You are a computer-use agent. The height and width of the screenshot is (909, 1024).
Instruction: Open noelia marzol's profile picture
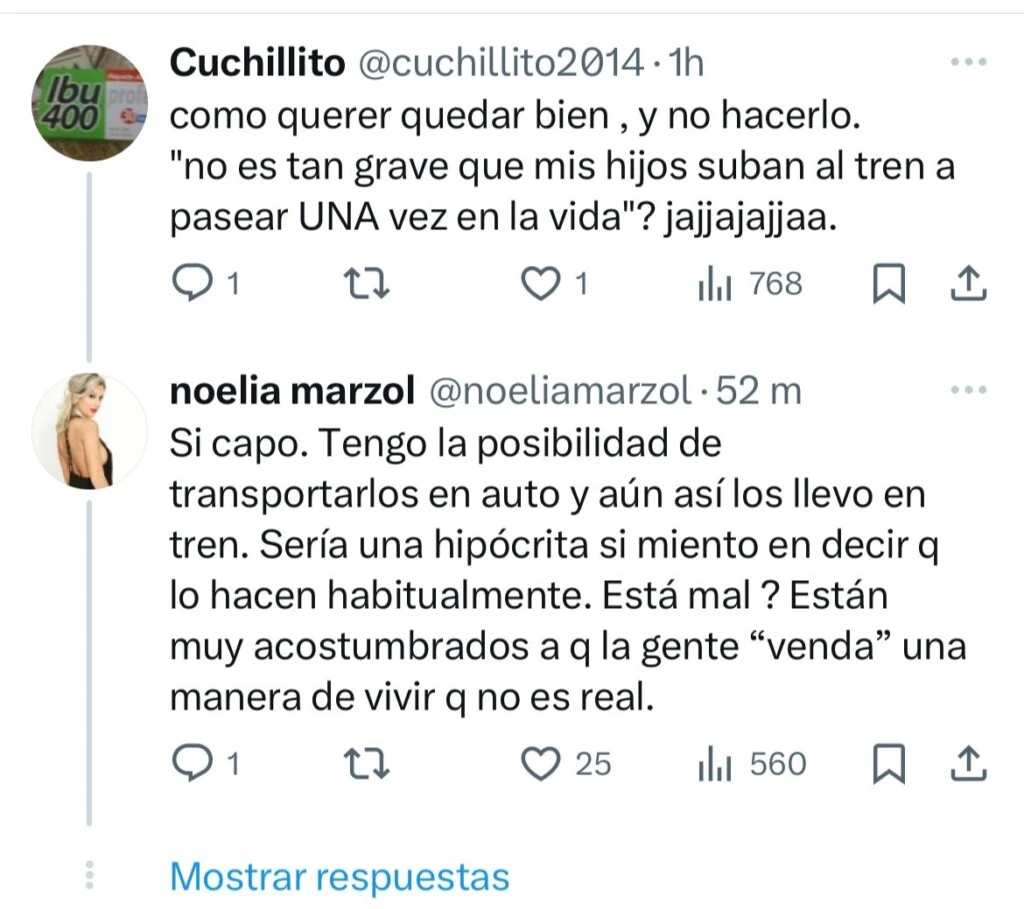click(90, 432)
